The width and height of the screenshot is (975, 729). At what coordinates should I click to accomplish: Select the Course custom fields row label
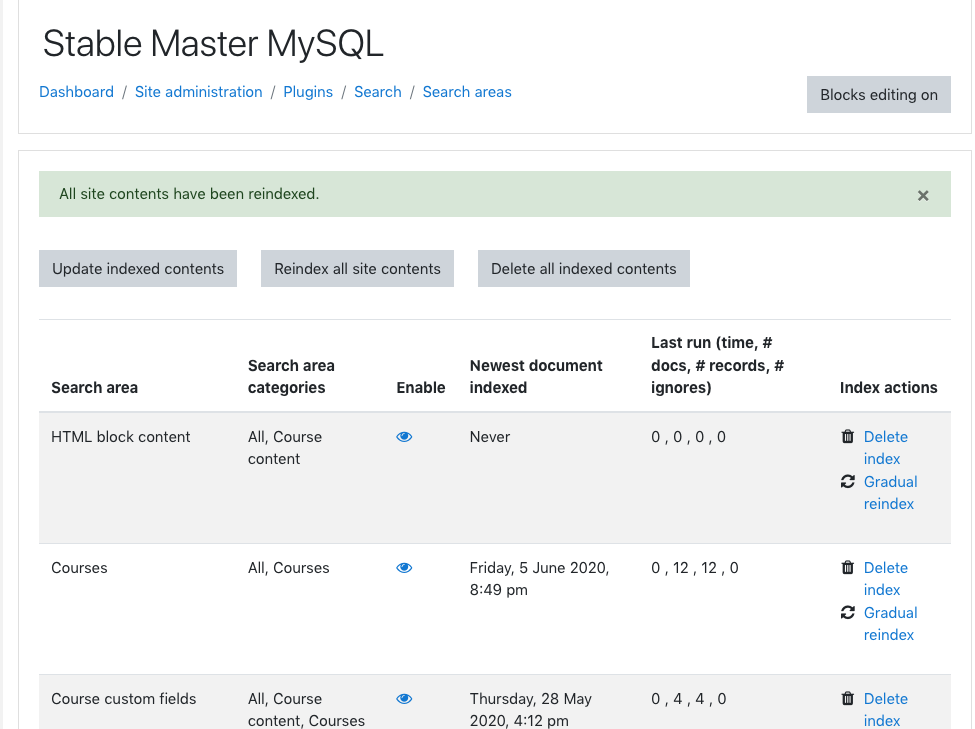click(124, 699)
